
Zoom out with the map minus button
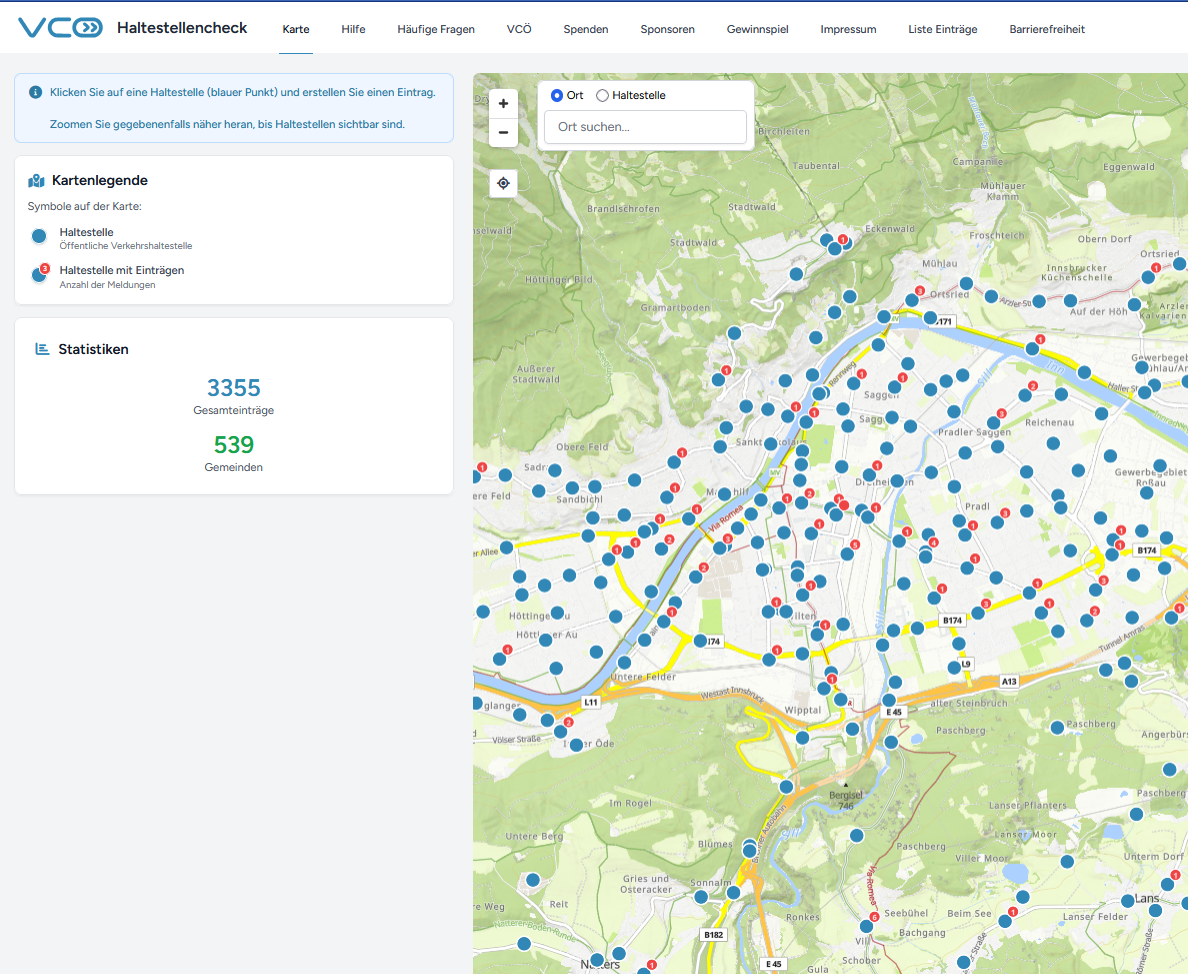coord(503,132)
